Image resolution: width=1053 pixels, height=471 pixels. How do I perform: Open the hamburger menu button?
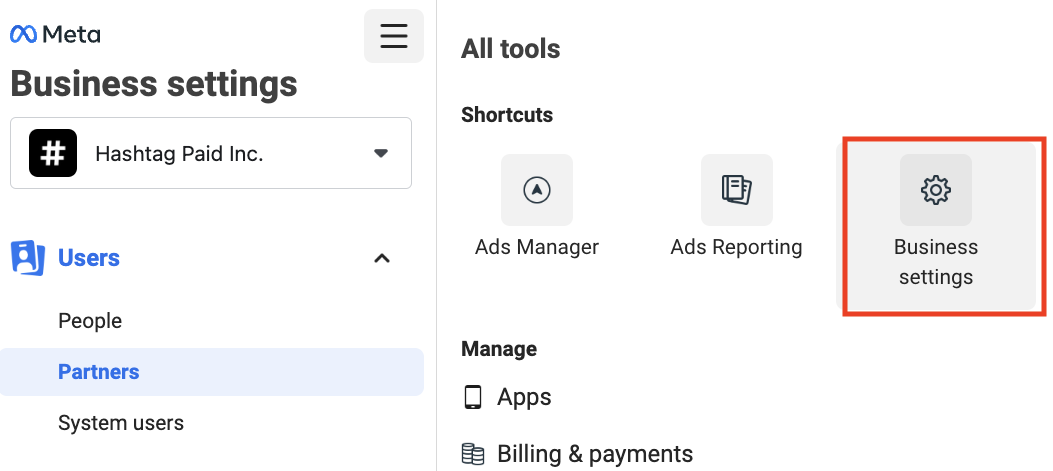pyautogui.click(x=394, y=36)
